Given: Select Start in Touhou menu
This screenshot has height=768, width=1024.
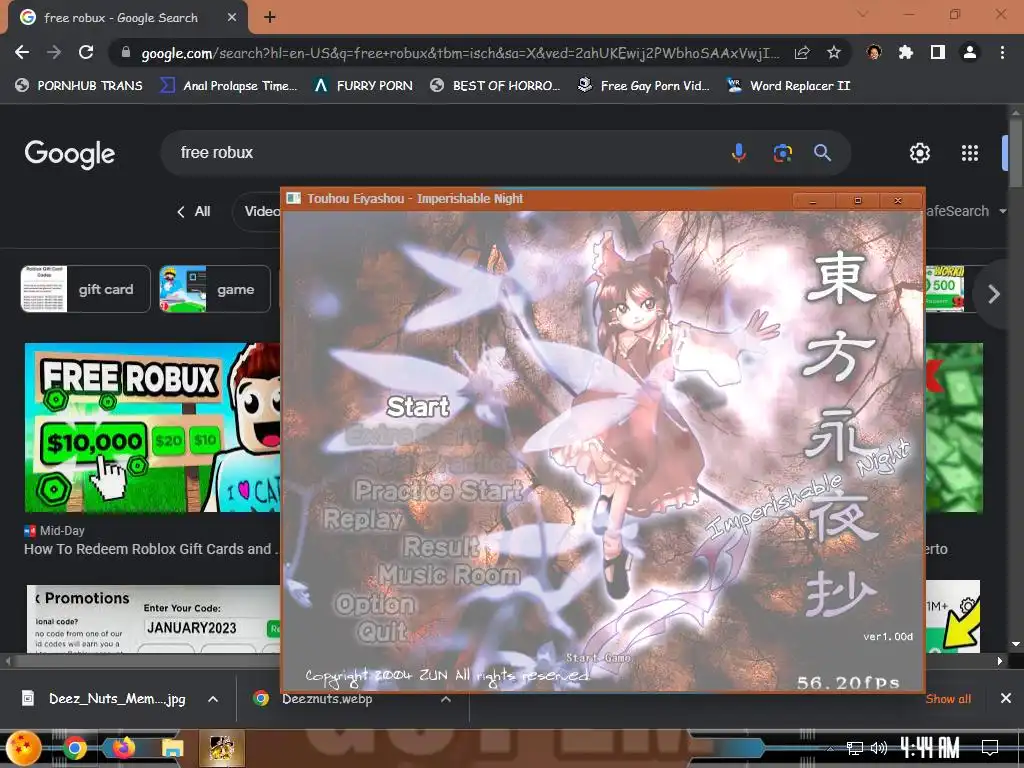Looking at the screenshot, I should pyautogui.click(x=418, y=407).
